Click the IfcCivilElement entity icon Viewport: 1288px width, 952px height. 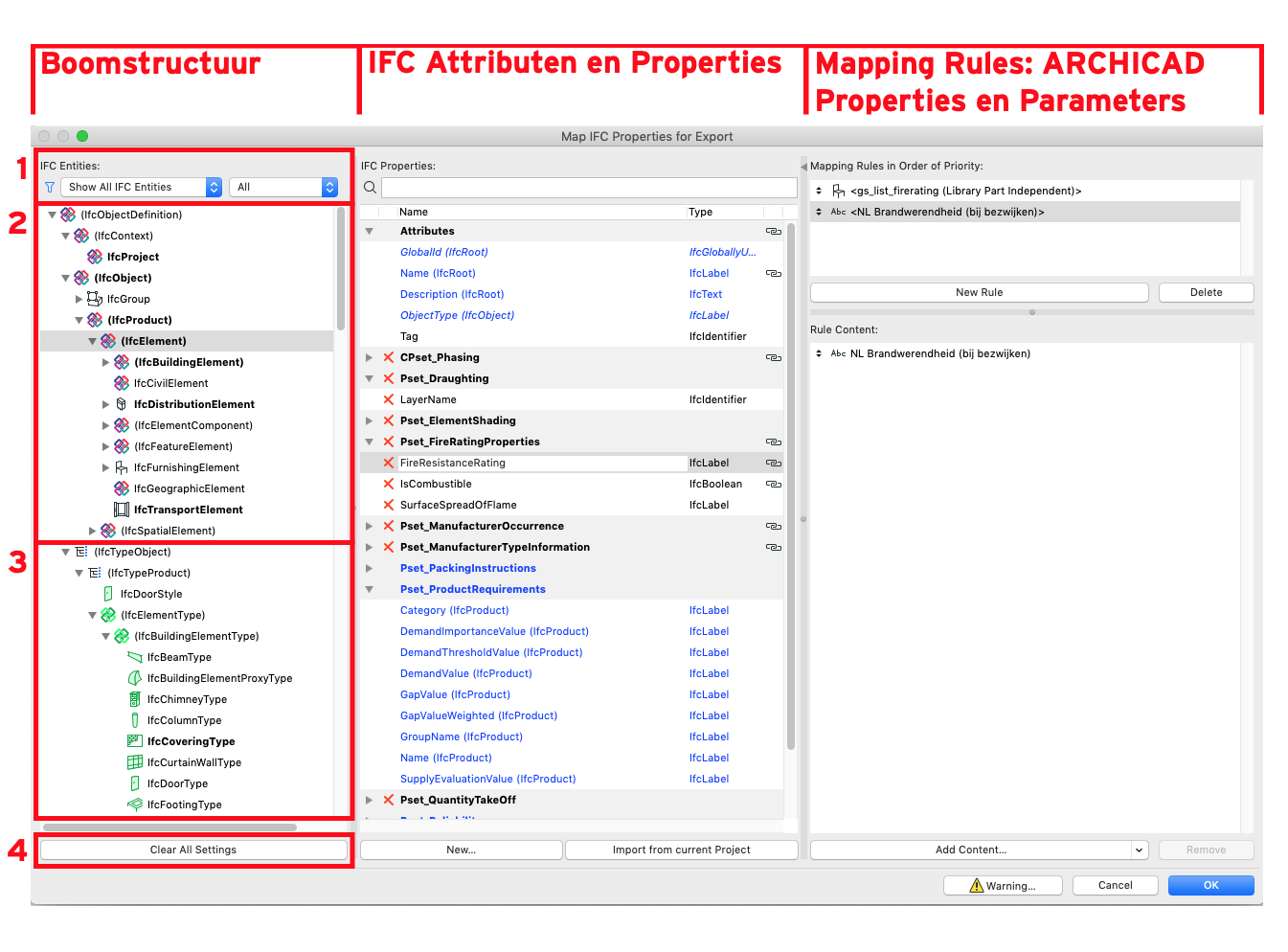(x=122, y=383)
